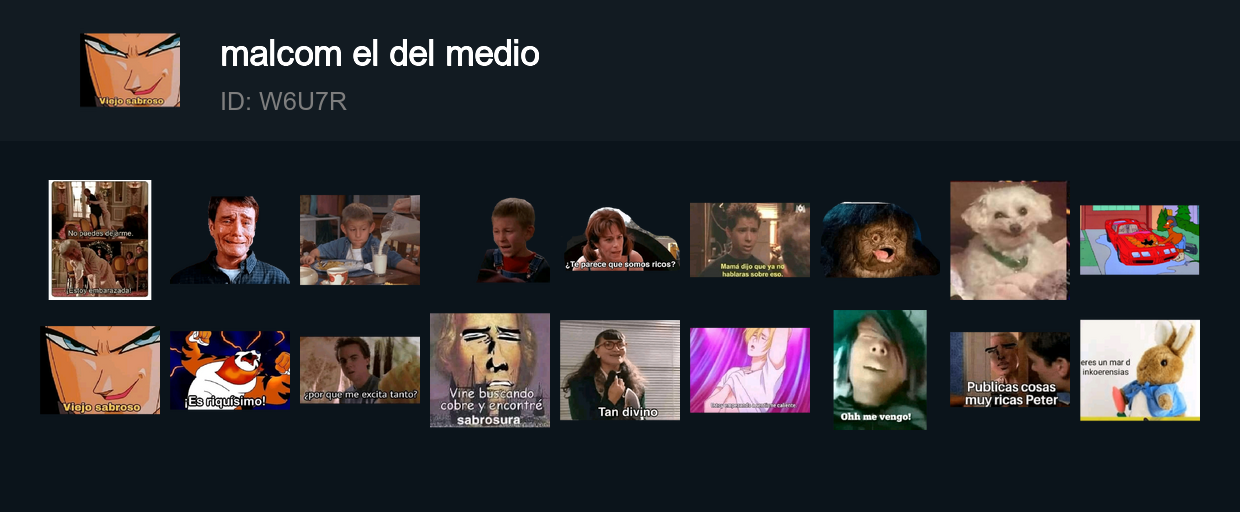Click the stuffed bunny 'inkoerensias' sticker
1240x512 pixels.
click(x=1140, y=370)
